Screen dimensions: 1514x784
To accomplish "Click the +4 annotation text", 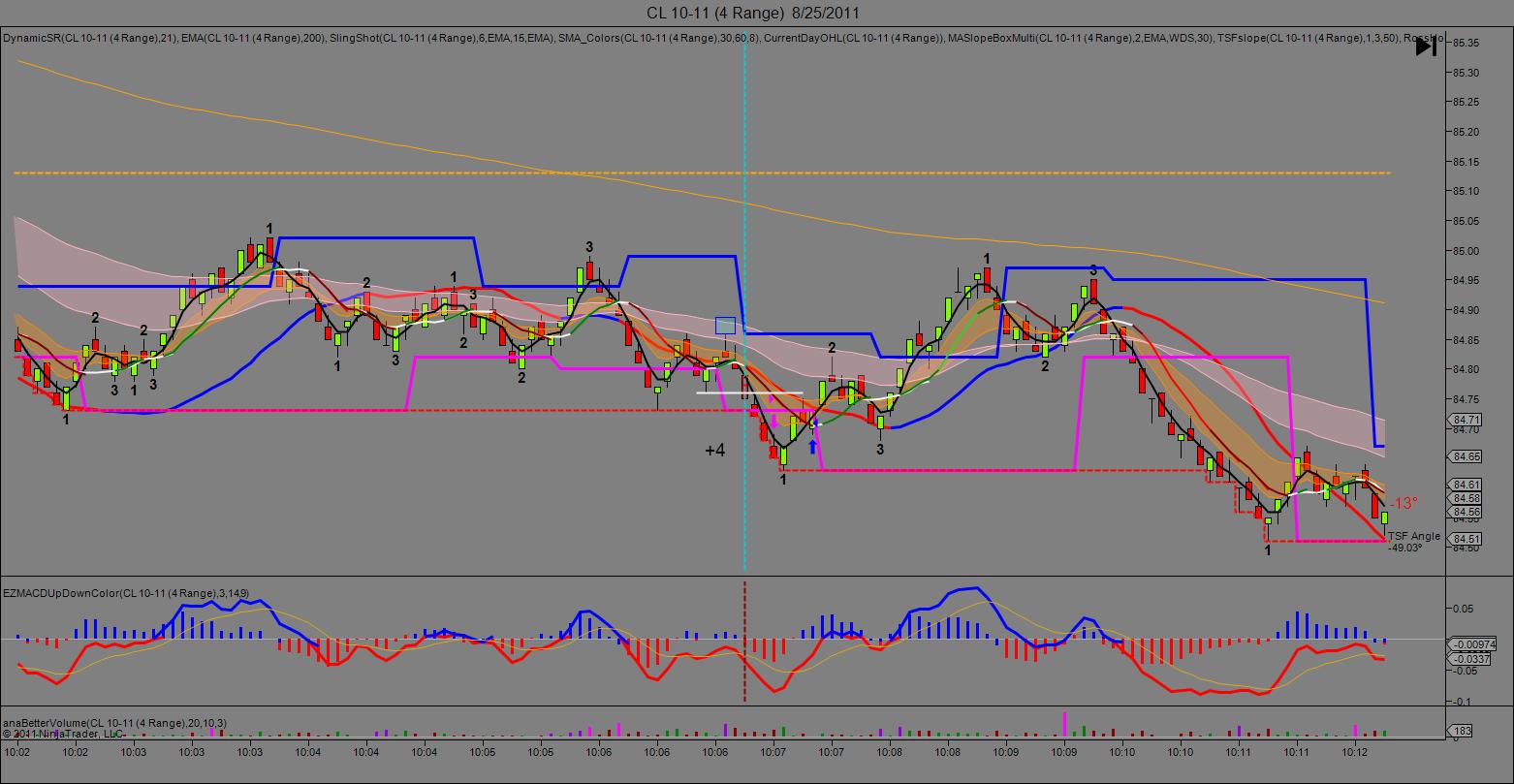I will (x=715, y=450).
